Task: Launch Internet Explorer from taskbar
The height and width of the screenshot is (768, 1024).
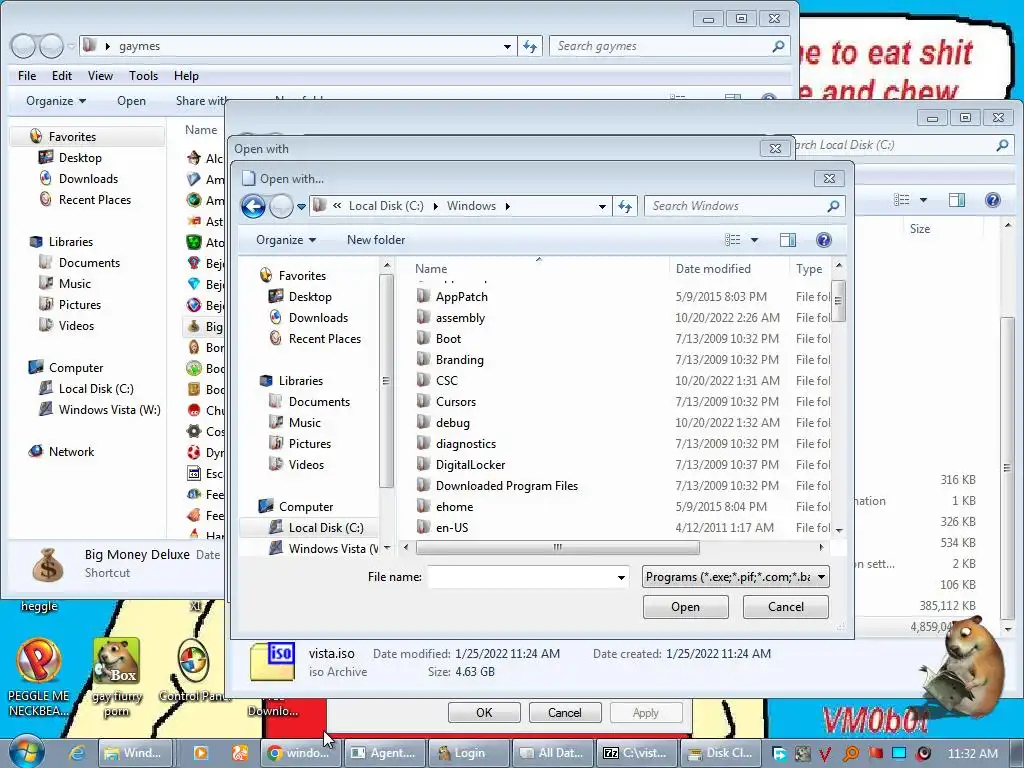Action: point(76,753)
